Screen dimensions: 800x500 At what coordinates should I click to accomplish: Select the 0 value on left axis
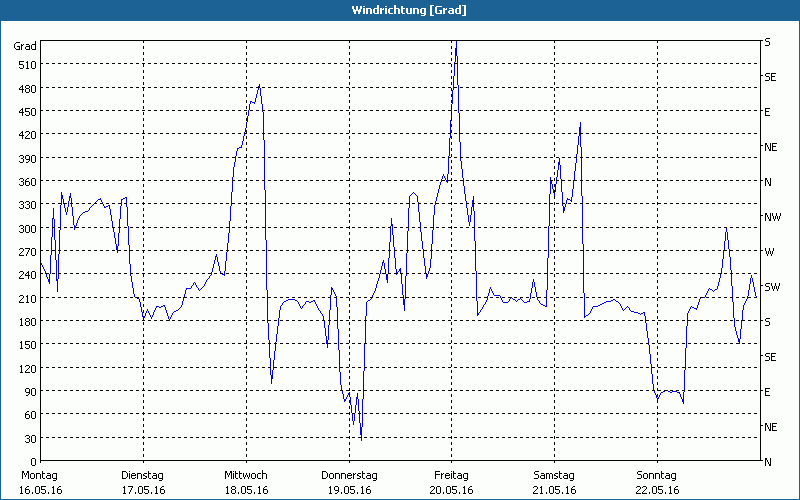34,462
